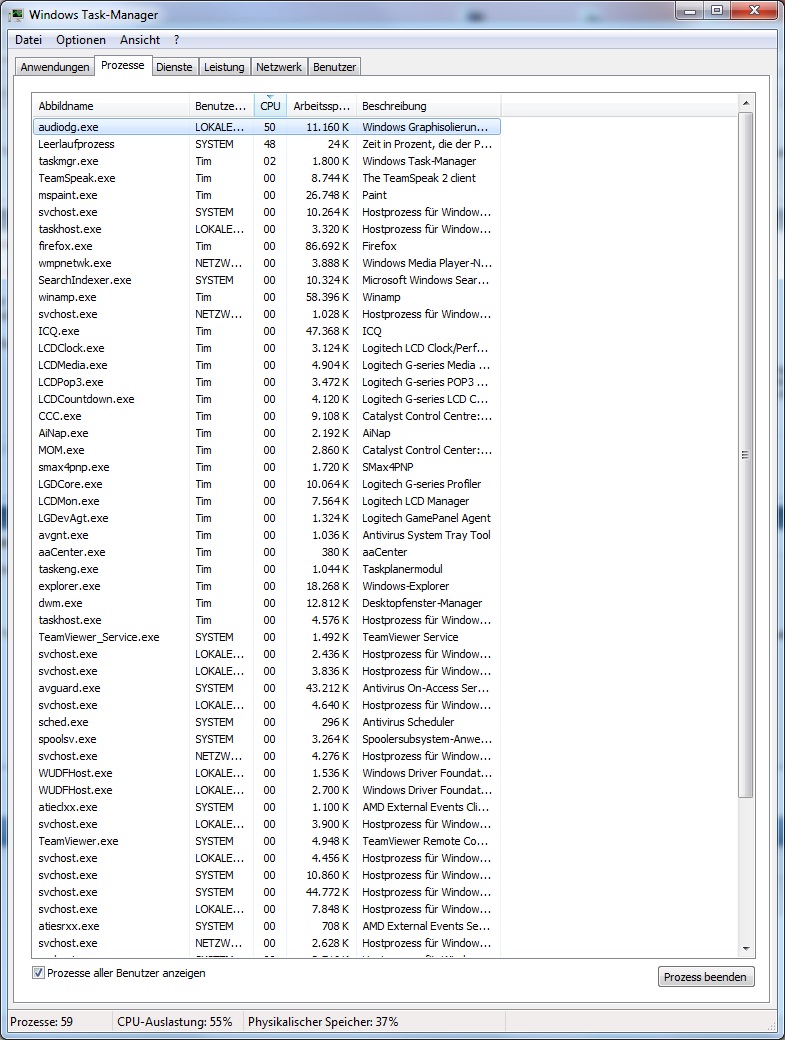Toggle 'Prozesse aller Benutzer anzeigen' checkbox
Image resolution: width=785 pixels, height=1040 pixels.
38,973
